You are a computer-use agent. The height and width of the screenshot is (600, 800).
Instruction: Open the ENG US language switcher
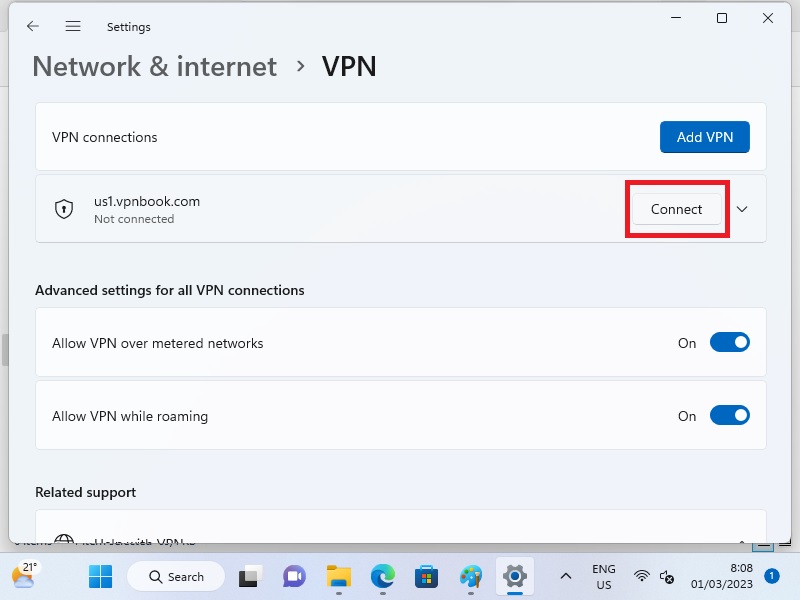point(603,577)
